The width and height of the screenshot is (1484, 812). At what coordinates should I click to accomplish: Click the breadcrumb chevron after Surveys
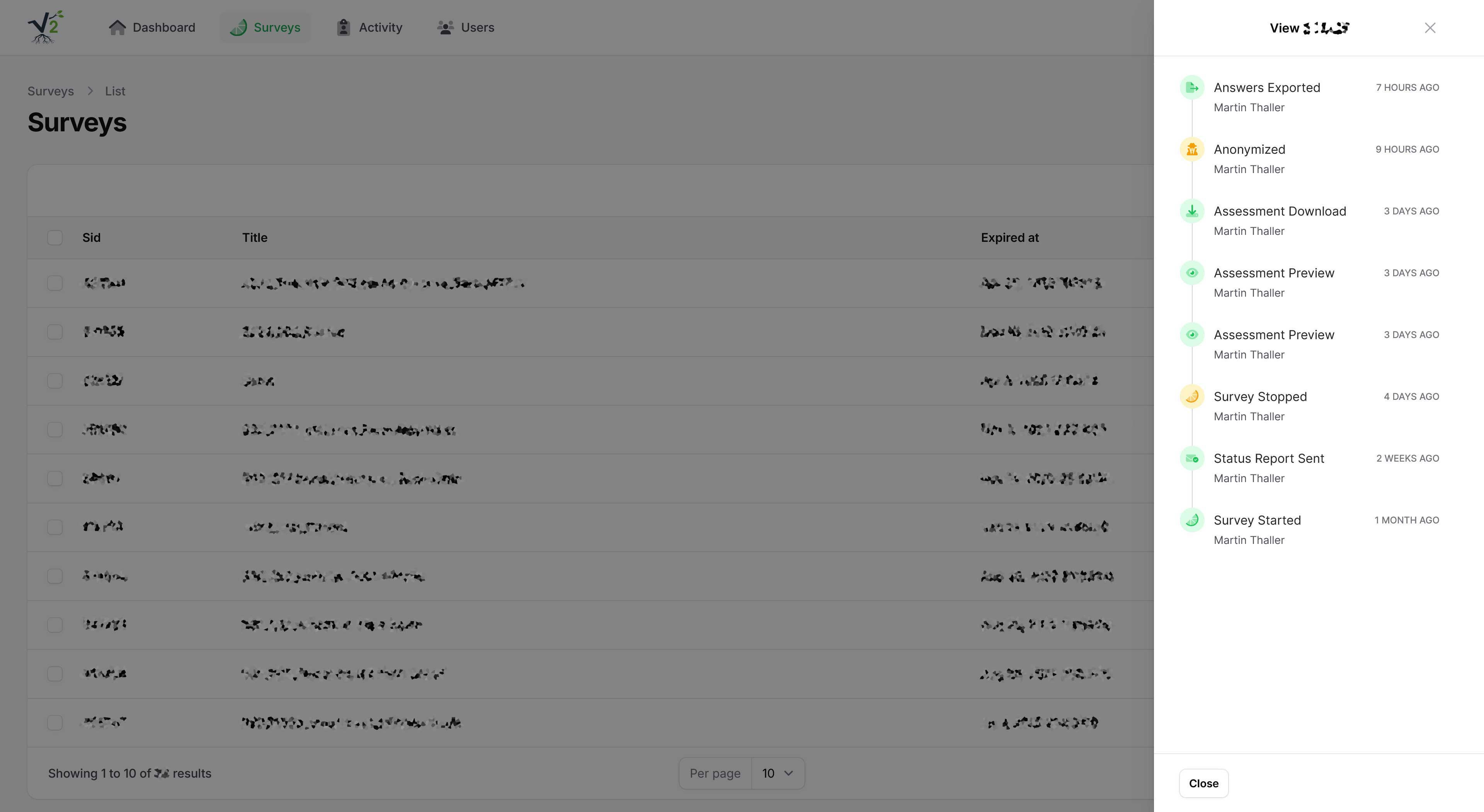tap(90, 91)
